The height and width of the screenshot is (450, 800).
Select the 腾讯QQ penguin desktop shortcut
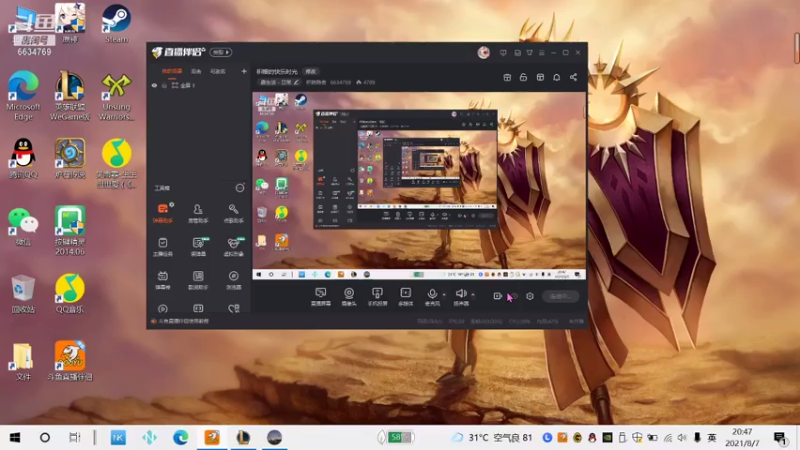[23, 159]
